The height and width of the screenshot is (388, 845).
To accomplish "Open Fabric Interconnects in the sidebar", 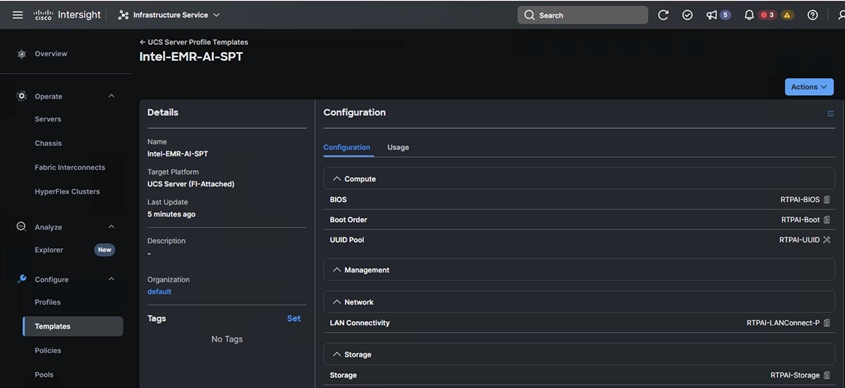I will click(70, 168).
